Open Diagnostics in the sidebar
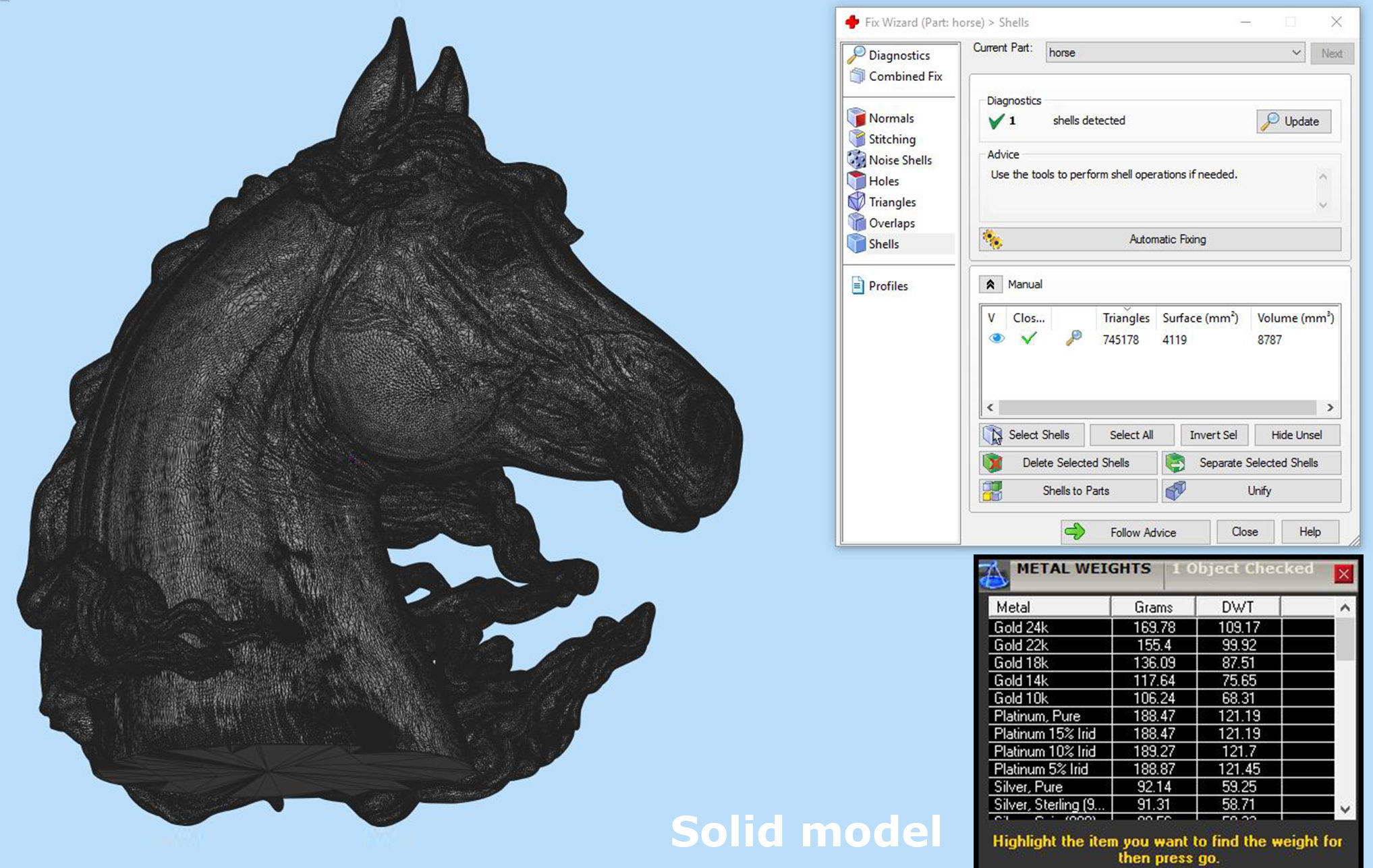 pyautogui.click(x=898, y=55)
